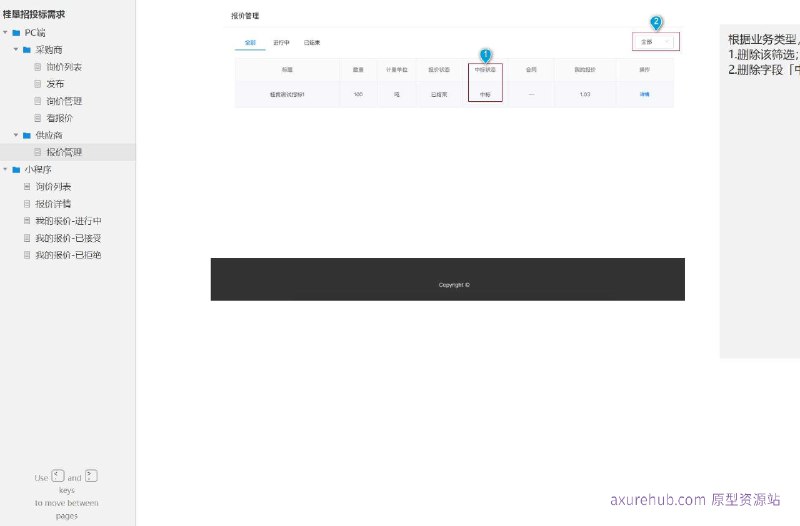This screenshot has width=800, height=526.
Task: Open the 我的报价-进行中 page
Action: [x=68, y=221]
